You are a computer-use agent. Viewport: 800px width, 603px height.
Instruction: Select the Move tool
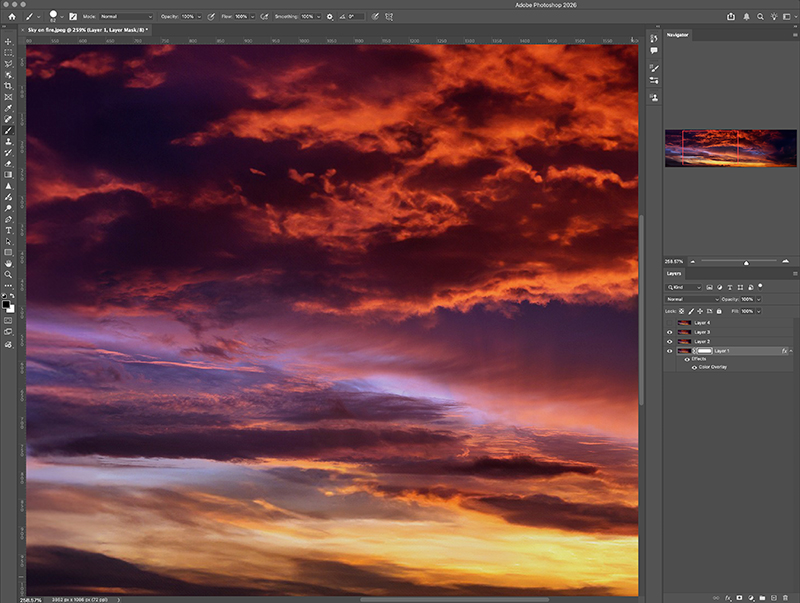click(8, 41)
